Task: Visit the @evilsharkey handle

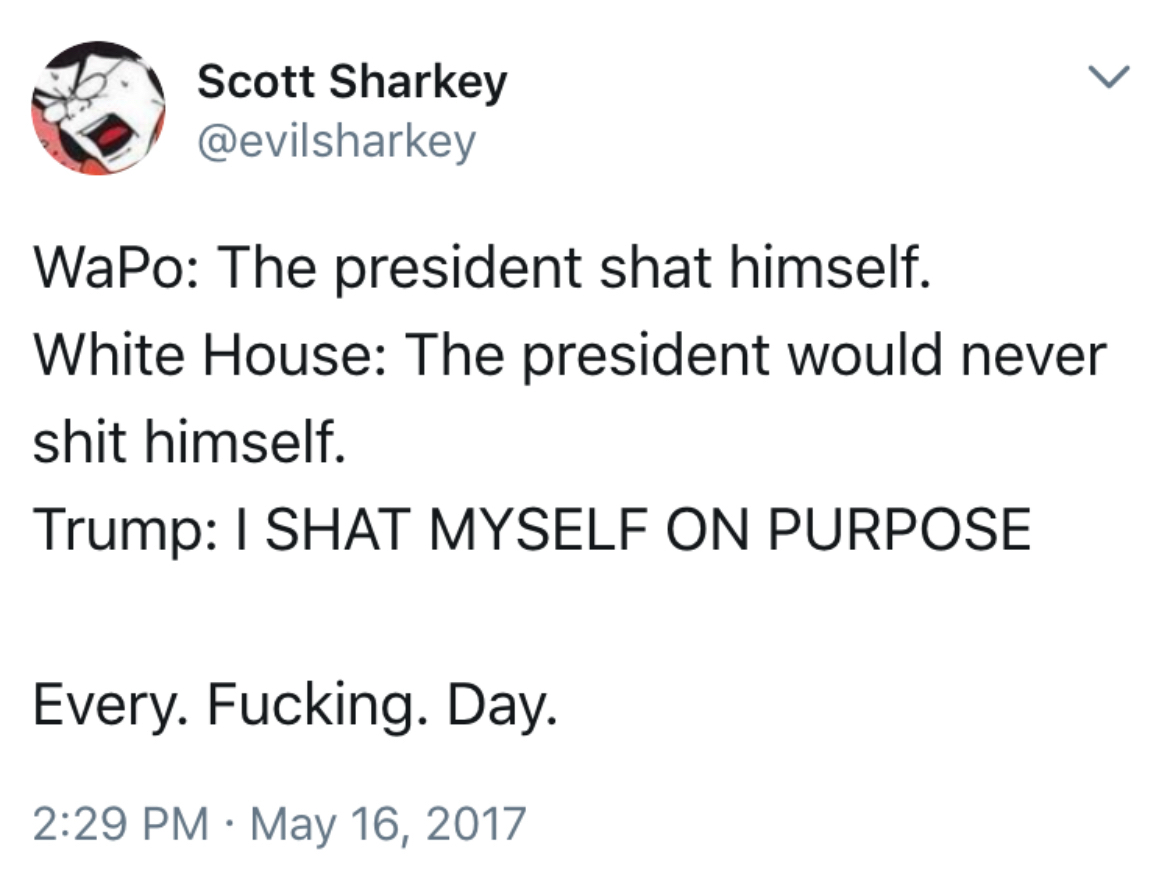Action: coord(336,142)
